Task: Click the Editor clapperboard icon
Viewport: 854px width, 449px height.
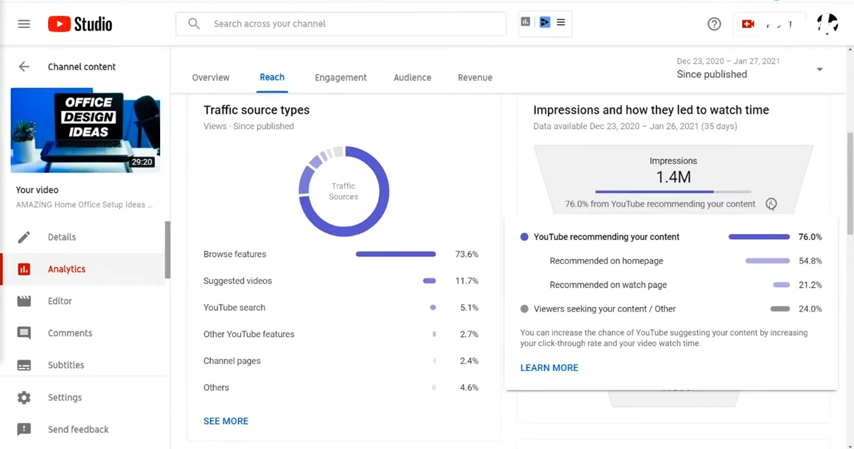Action: [x=24, y=301]
